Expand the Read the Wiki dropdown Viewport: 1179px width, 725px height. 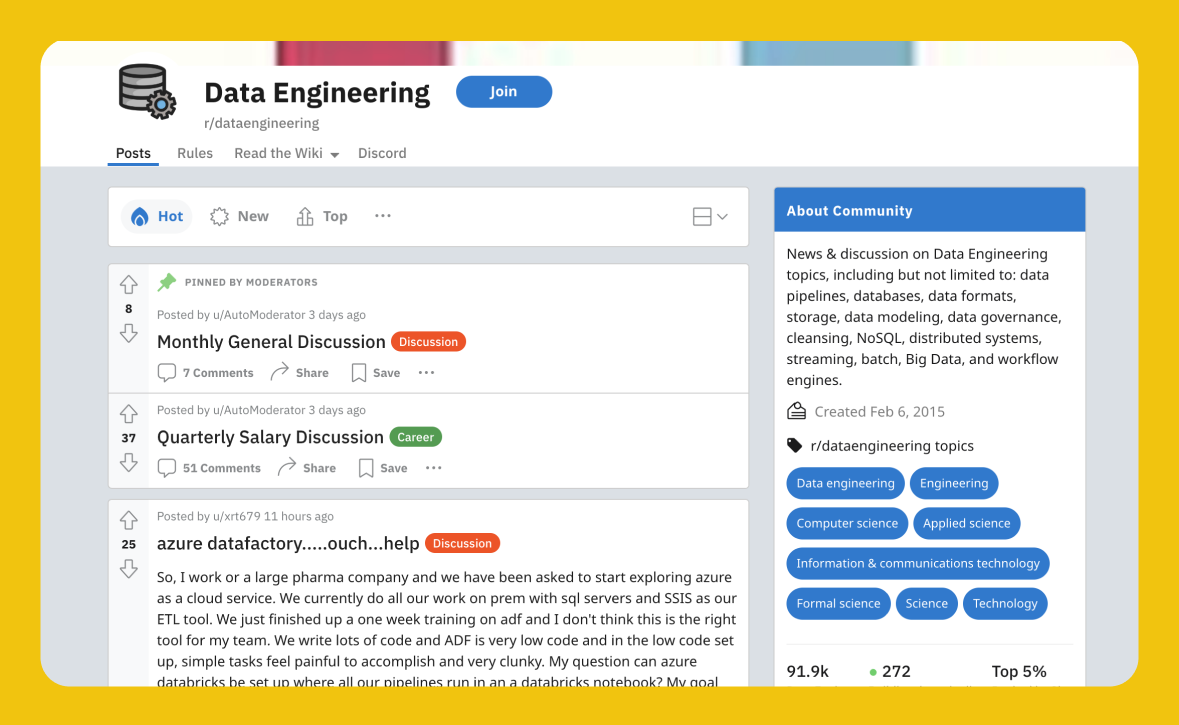287,153
